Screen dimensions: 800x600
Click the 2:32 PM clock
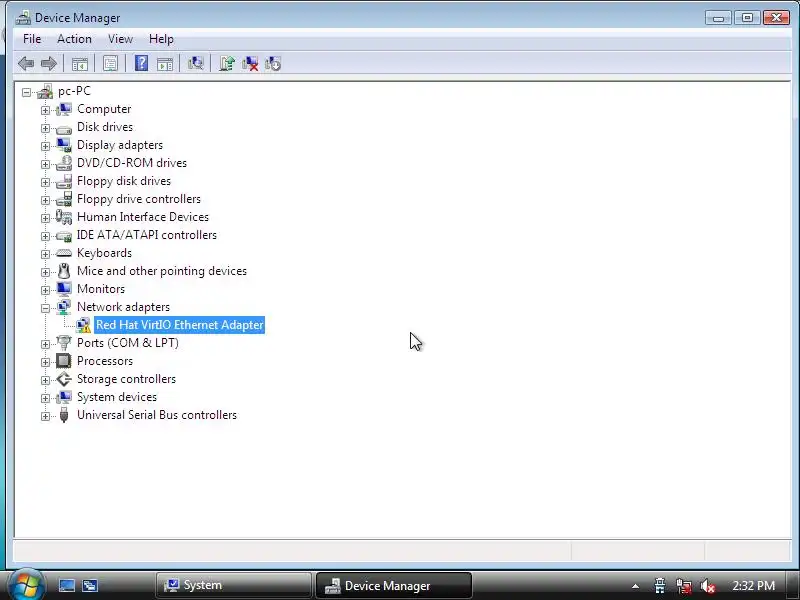[x=754, y=586]
